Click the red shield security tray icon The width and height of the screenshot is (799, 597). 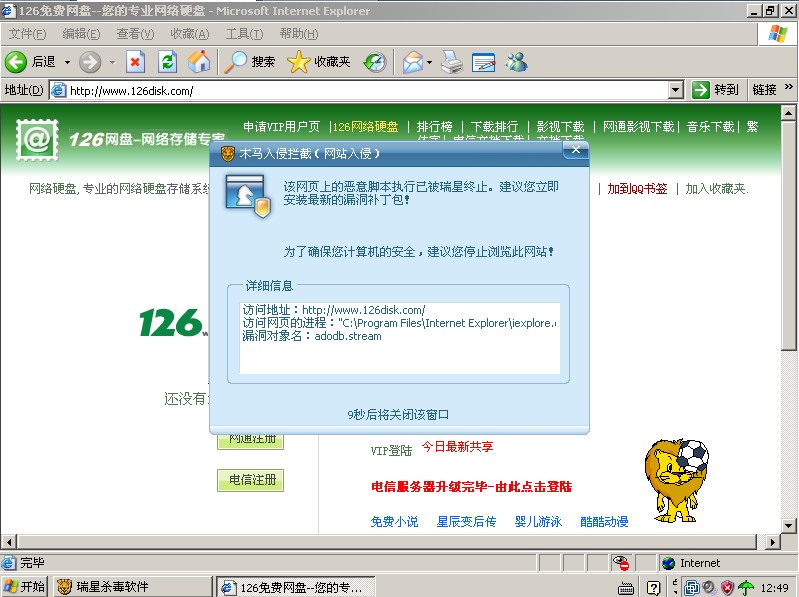[x=727, y=588]
